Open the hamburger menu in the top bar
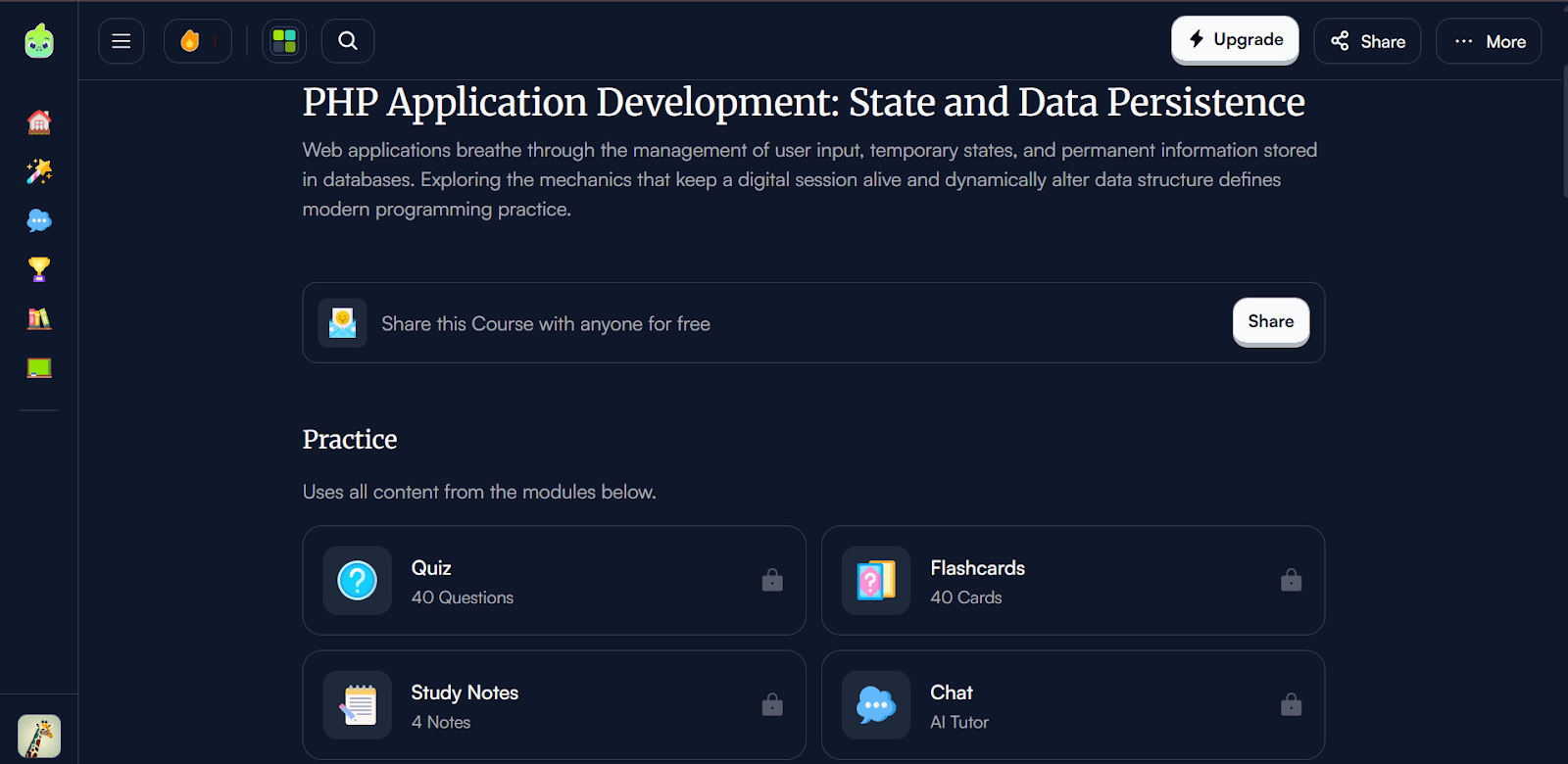The height and width of the screenshot is (764, 1568). click(x=122, y=41)
